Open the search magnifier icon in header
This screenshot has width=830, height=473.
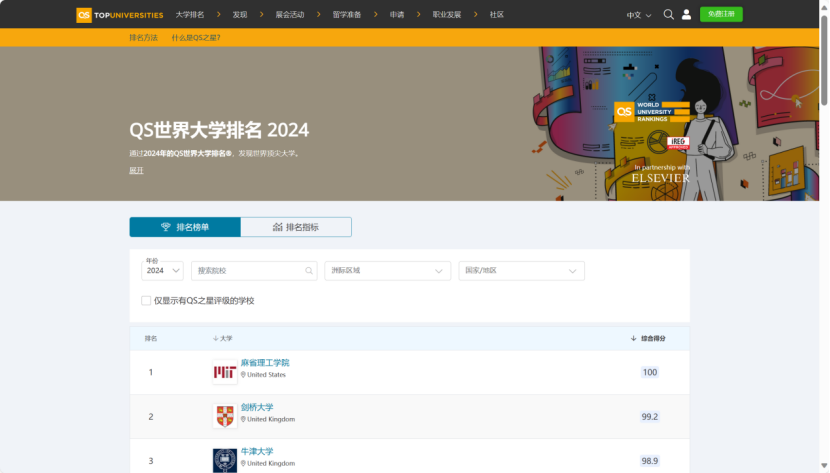point(669,14)
